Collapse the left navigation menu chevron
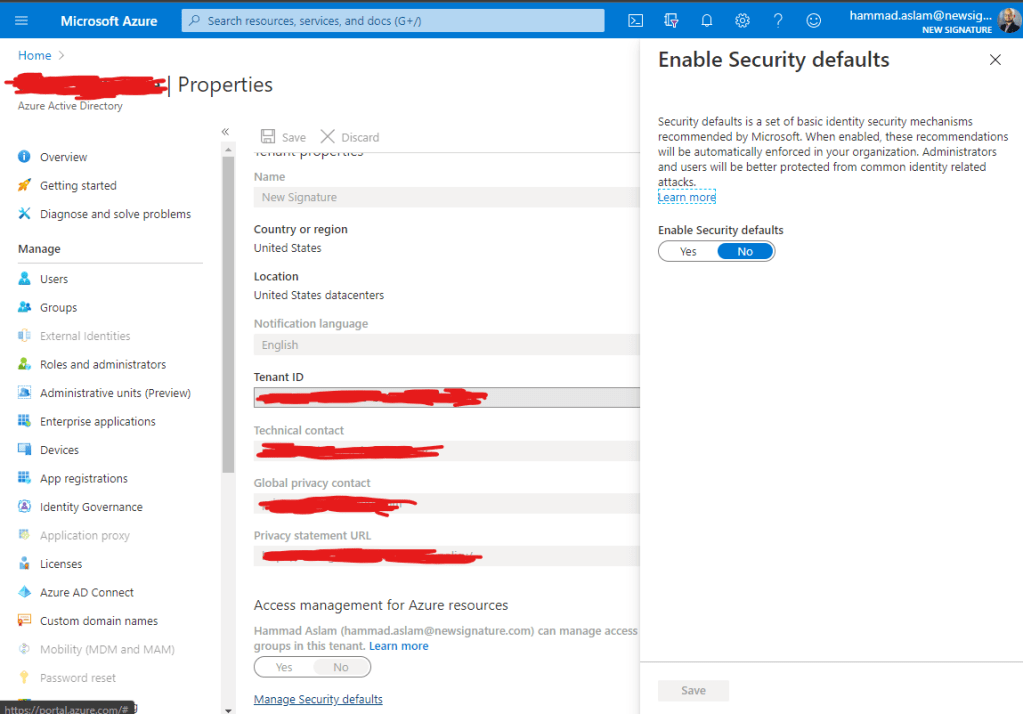 click(225, 132)
